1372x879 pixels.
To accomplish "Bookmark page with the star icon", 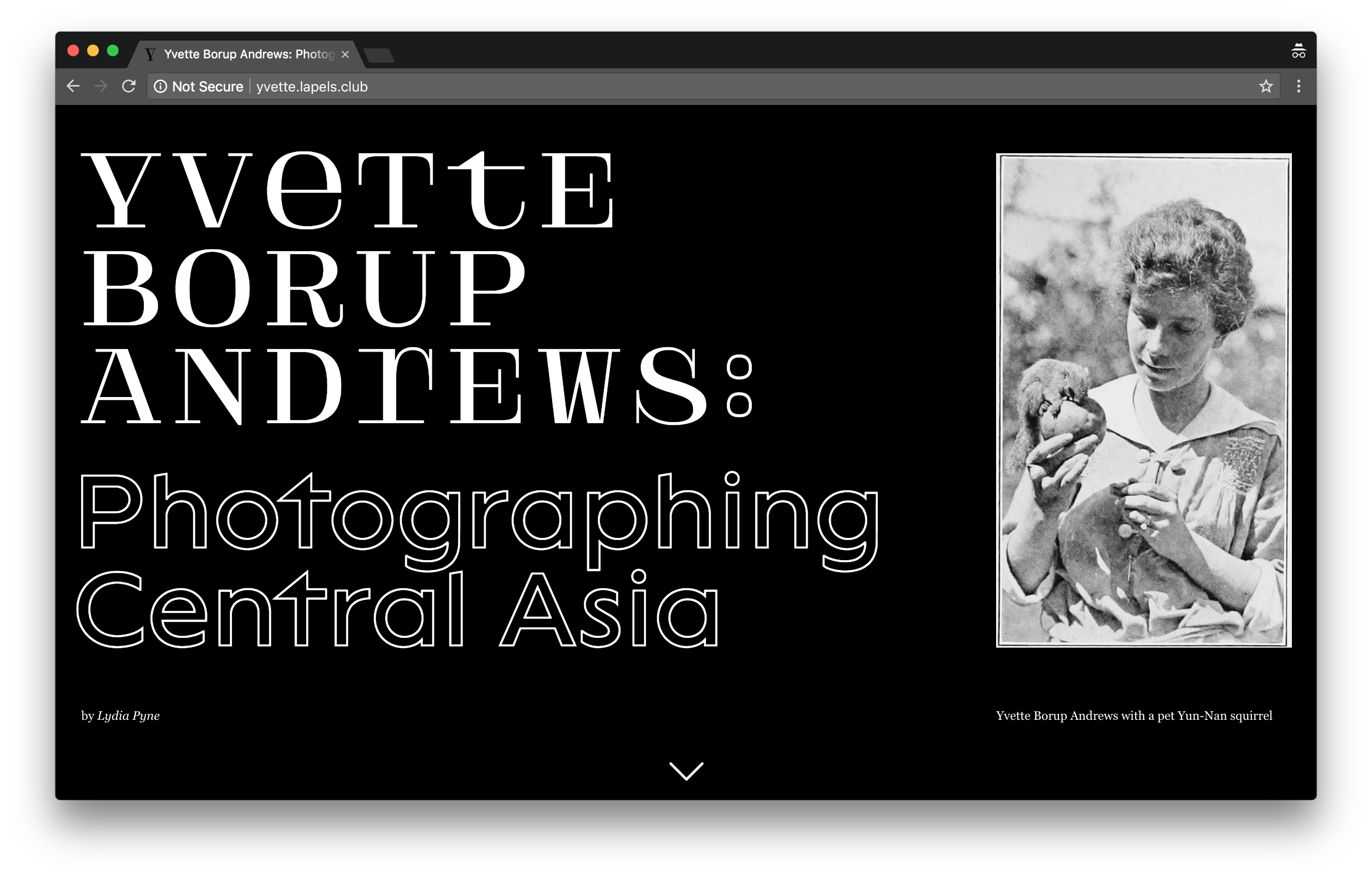I will [1266, 86].
